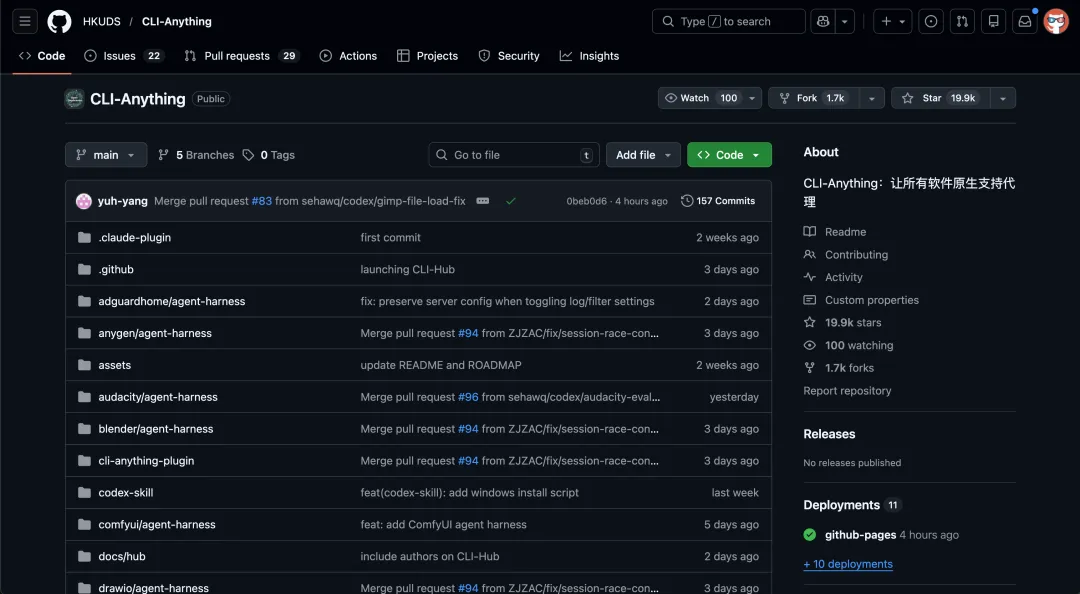The height and width of the screenshot is (594, 1080).
Task: Click the docs/hub folder icon
Action: click(x=84, y=556)
